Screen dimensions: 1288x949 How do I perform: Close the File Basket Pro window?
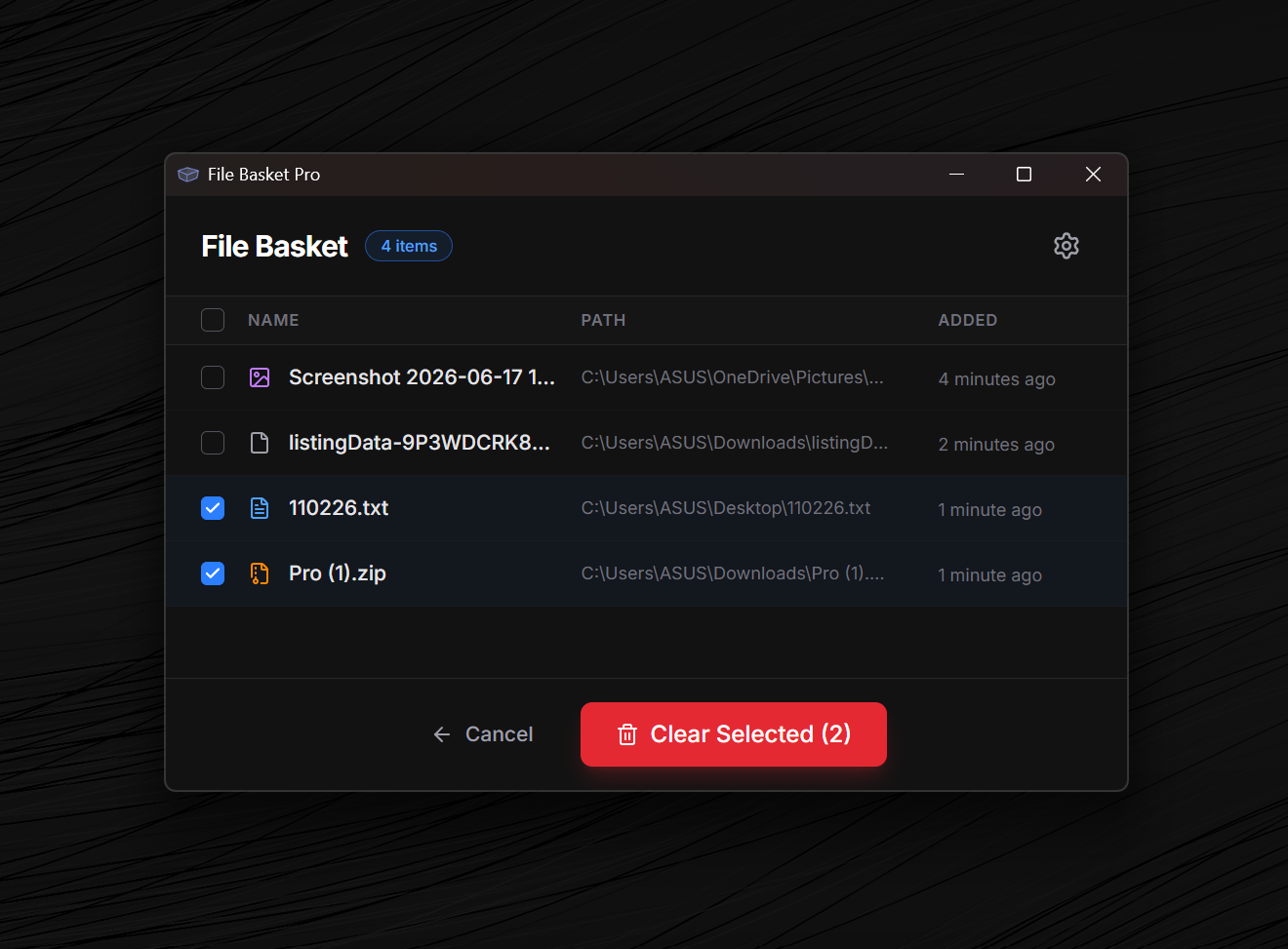pyautogui.click(x=1093, y=175)
